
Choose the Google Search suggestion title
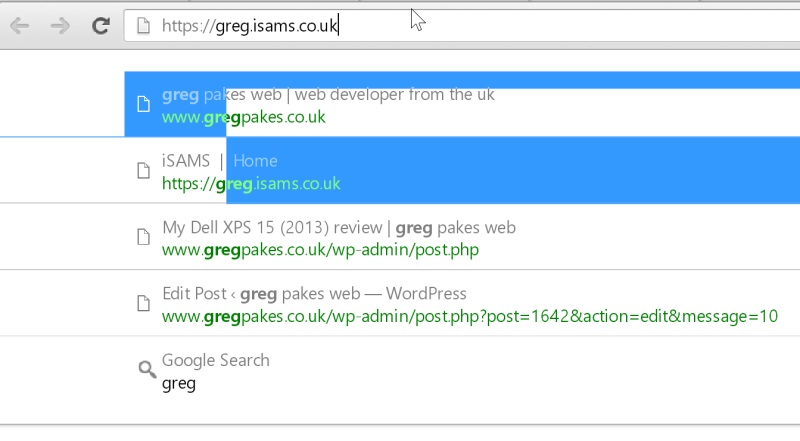[x=215, y=360]
